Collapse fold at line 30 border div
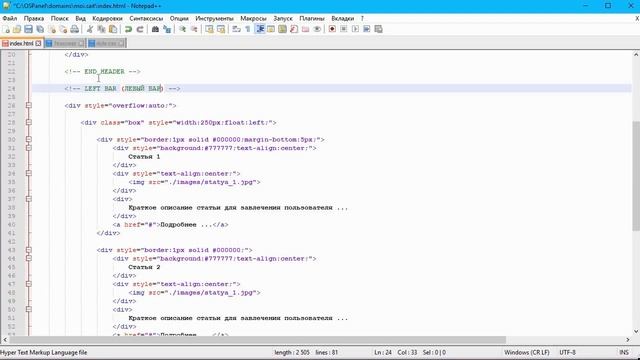Image resolution: width=640 pixels, height=360 pixels. pos(29,140)
